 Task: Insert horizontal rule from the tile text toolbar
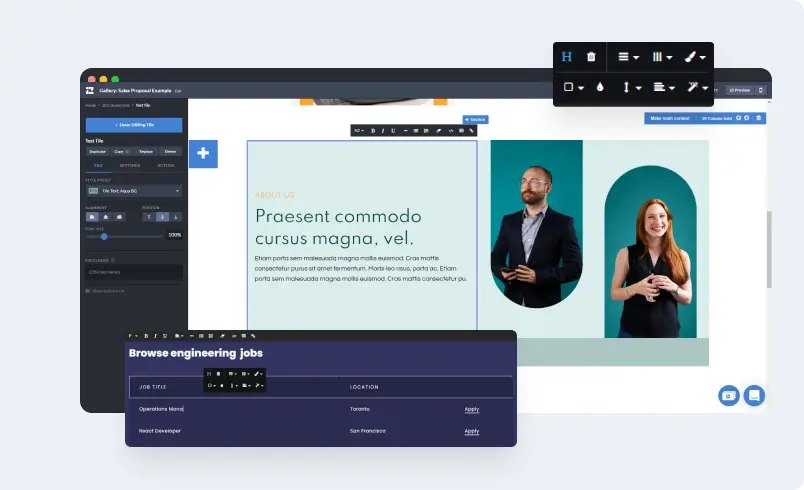tap(406, 131)
